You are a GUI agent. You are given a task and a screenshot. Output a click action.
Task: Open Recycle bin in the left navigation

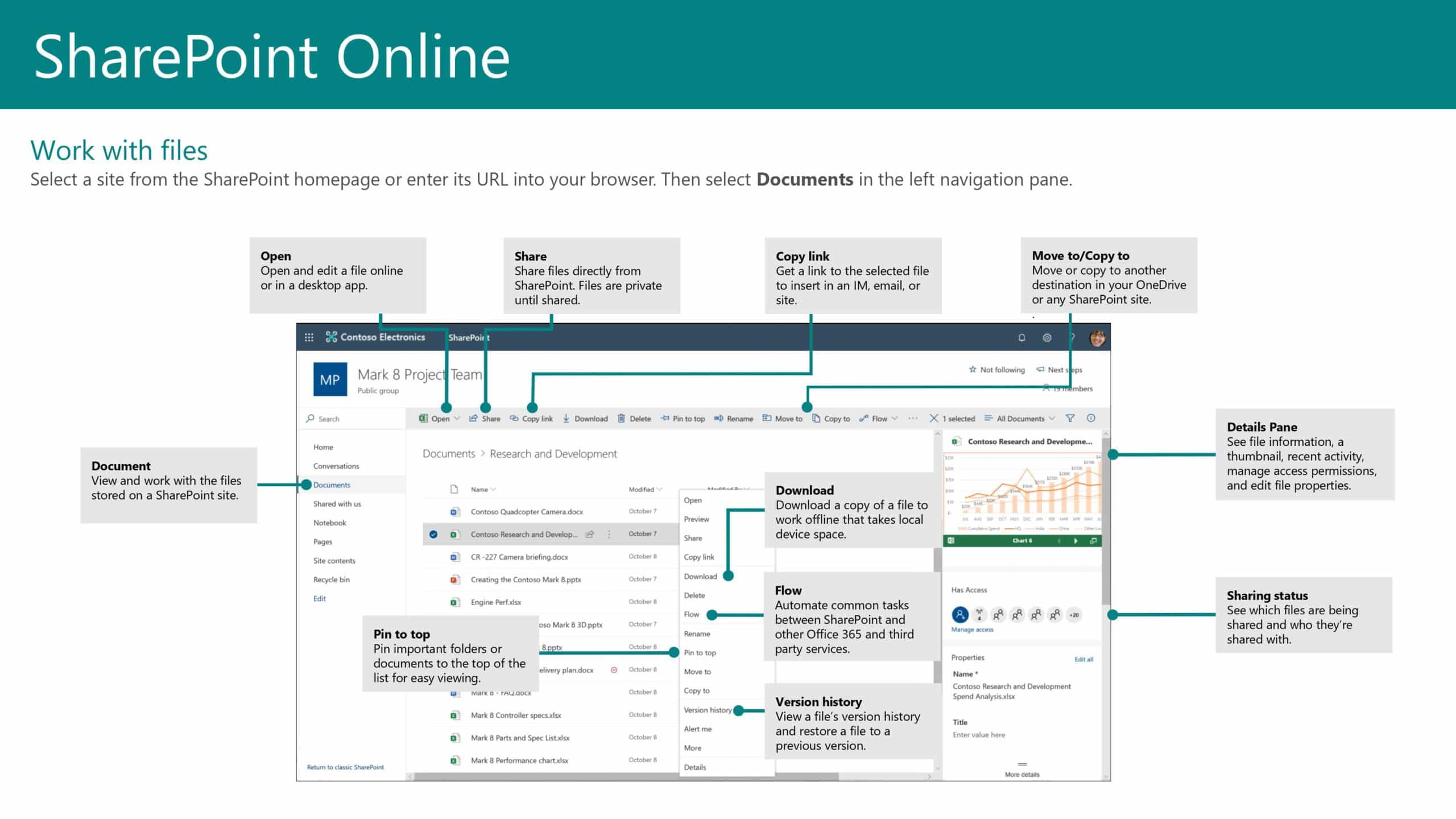(x=331, y=580)
